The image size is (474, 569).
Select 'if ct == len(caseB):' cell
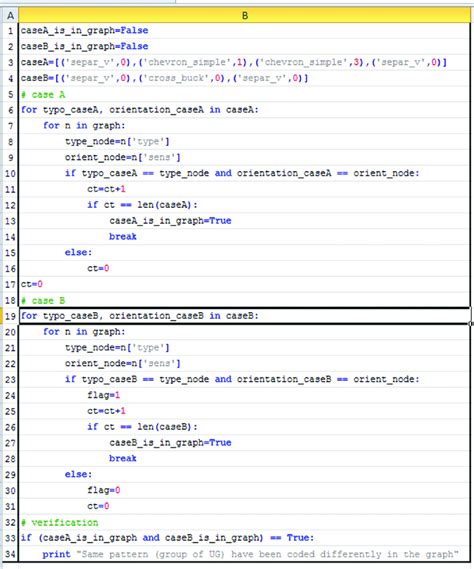(x=245, y=427)
